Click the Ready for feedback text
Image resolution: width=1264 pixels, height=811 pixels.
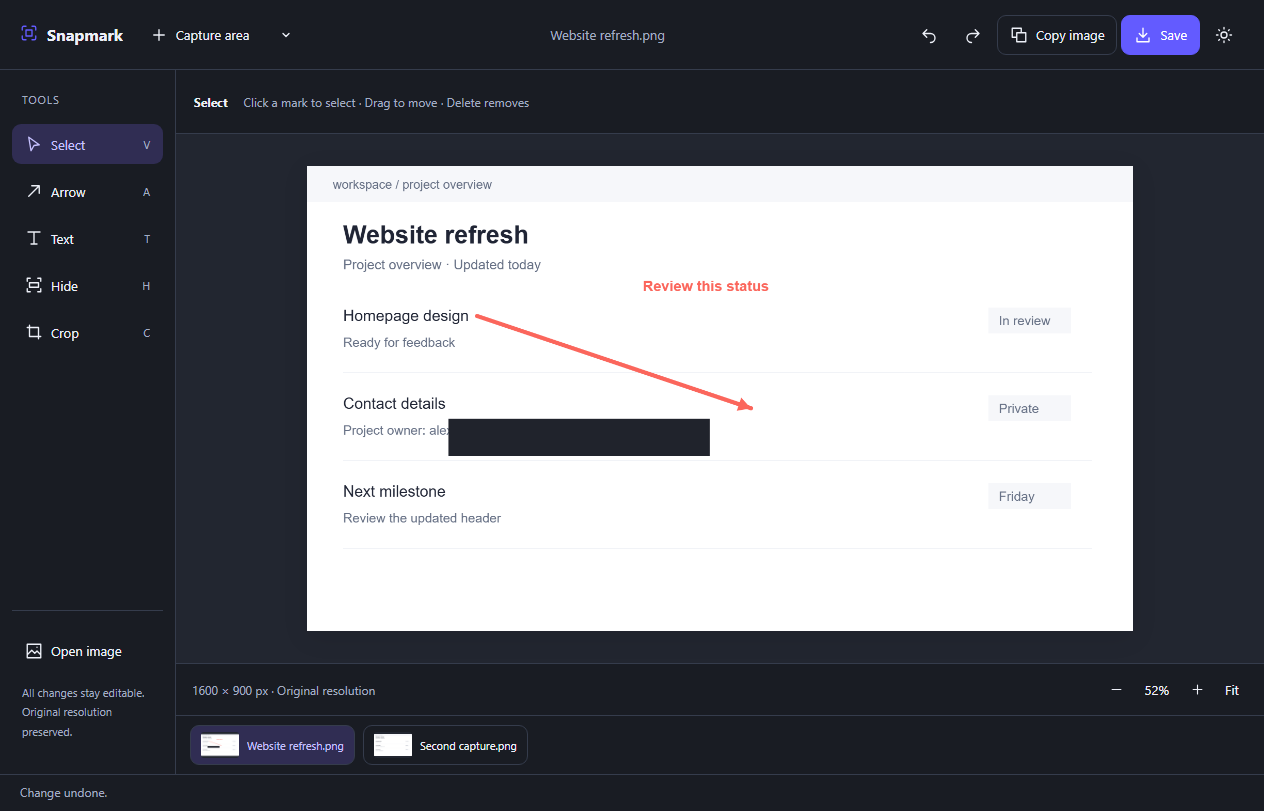399,342
